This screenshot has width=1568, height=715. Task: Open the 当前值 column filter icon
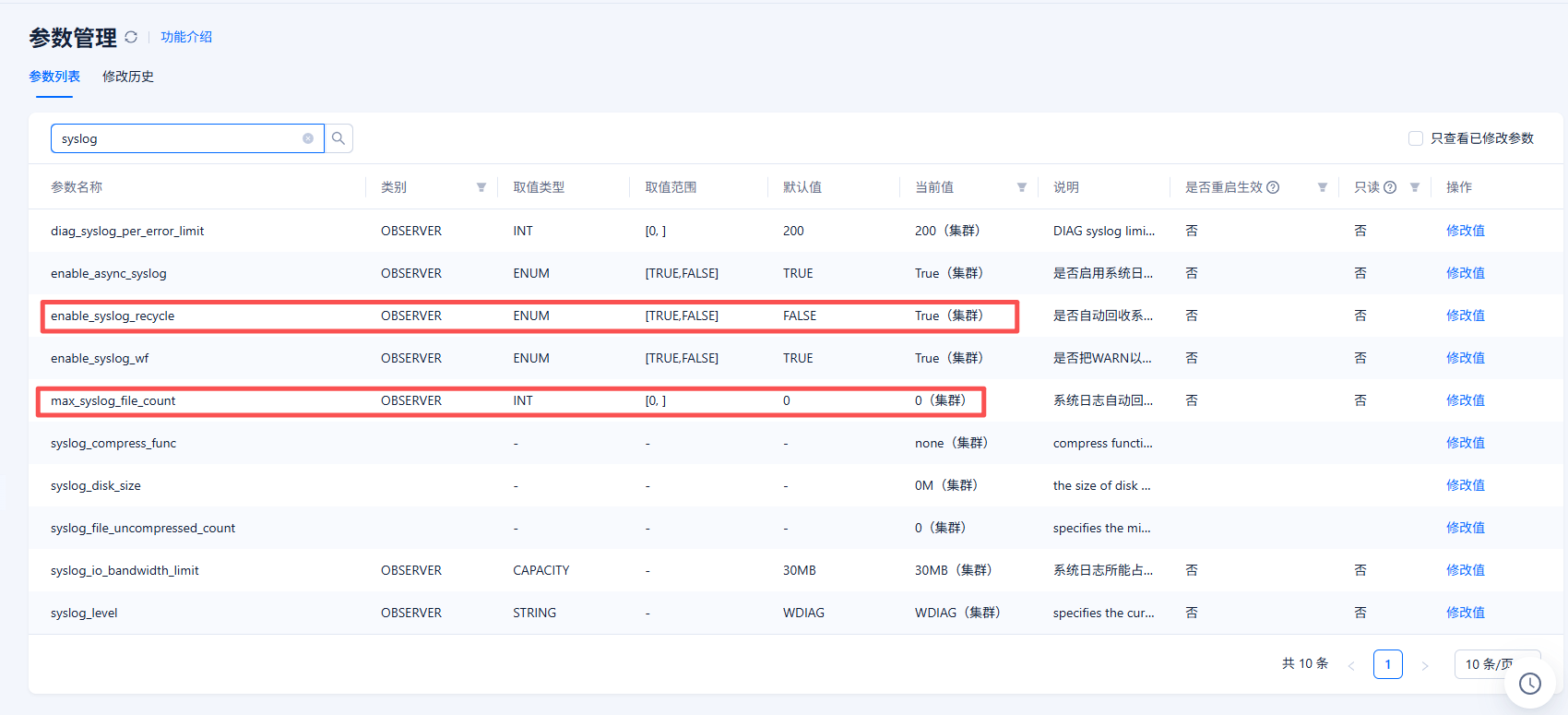(1021, 187)
